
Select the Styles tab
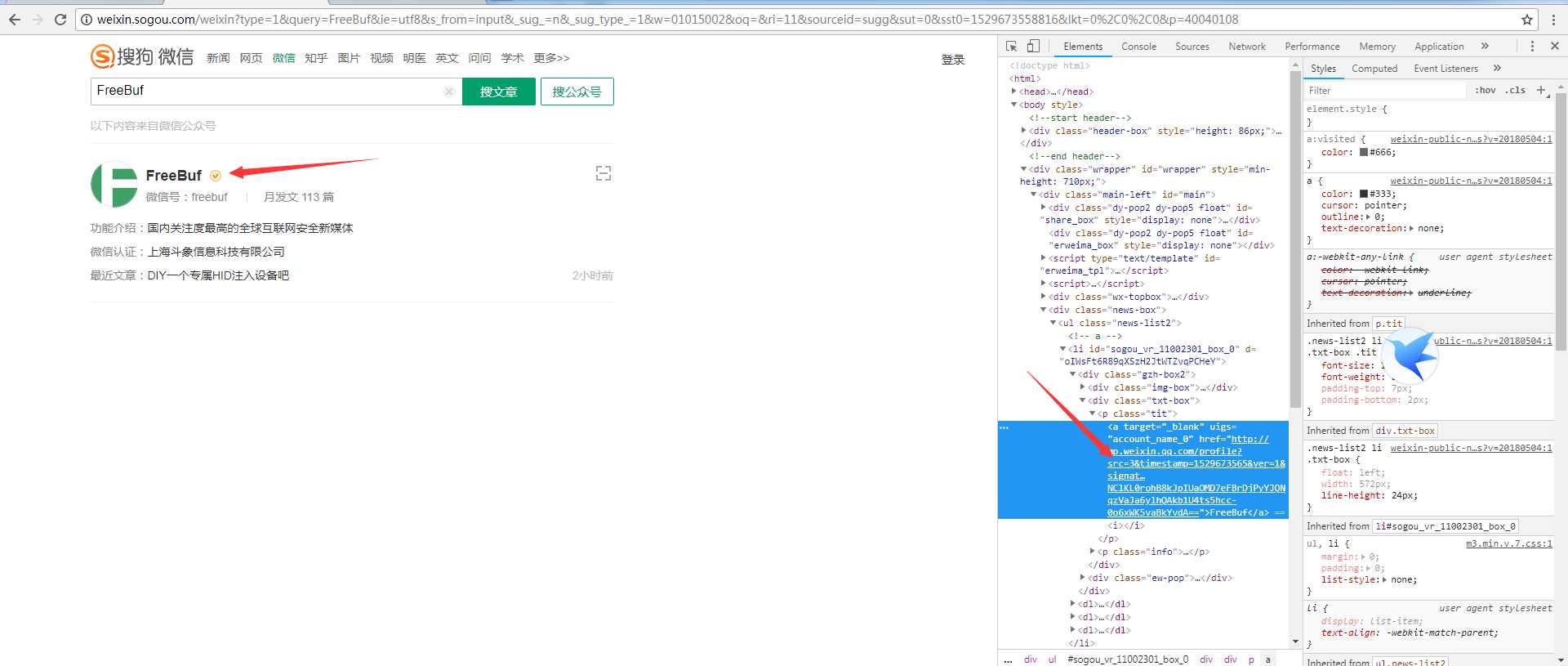[1323, 69]
